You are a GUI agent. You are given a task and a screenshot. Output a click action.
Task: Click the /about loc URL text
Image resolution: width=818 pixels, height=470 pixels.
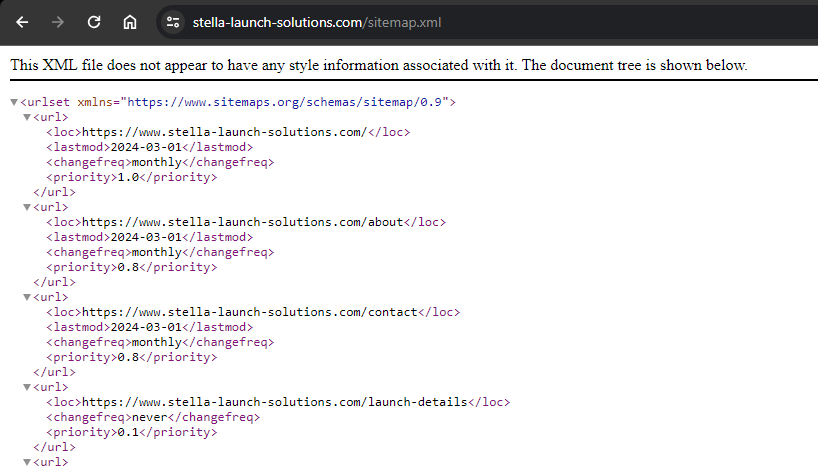(243, 222)
